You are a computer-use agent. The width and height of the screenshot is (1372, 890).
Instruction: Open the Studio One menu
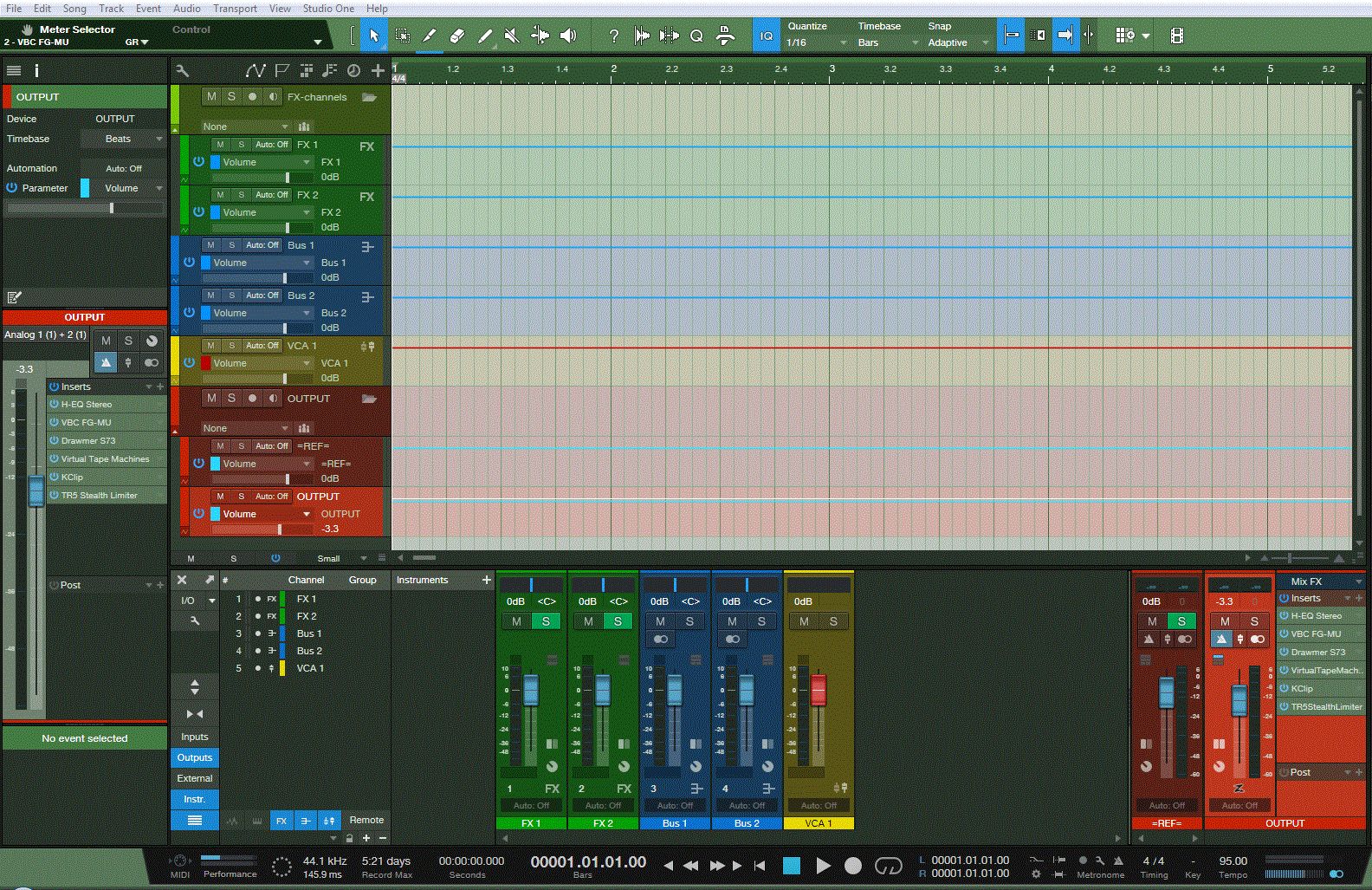click(327, 8)
